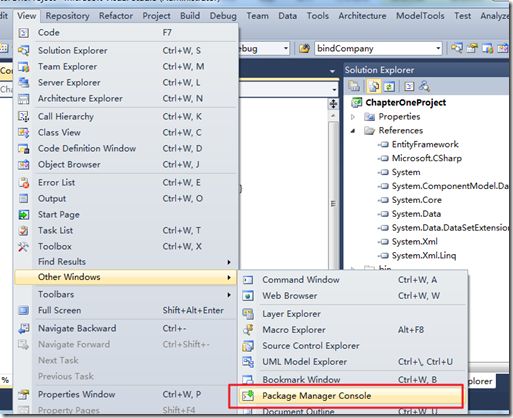Open the Repository menu
The width and height of the screenshot is (513, 418).
coord(67,16)
